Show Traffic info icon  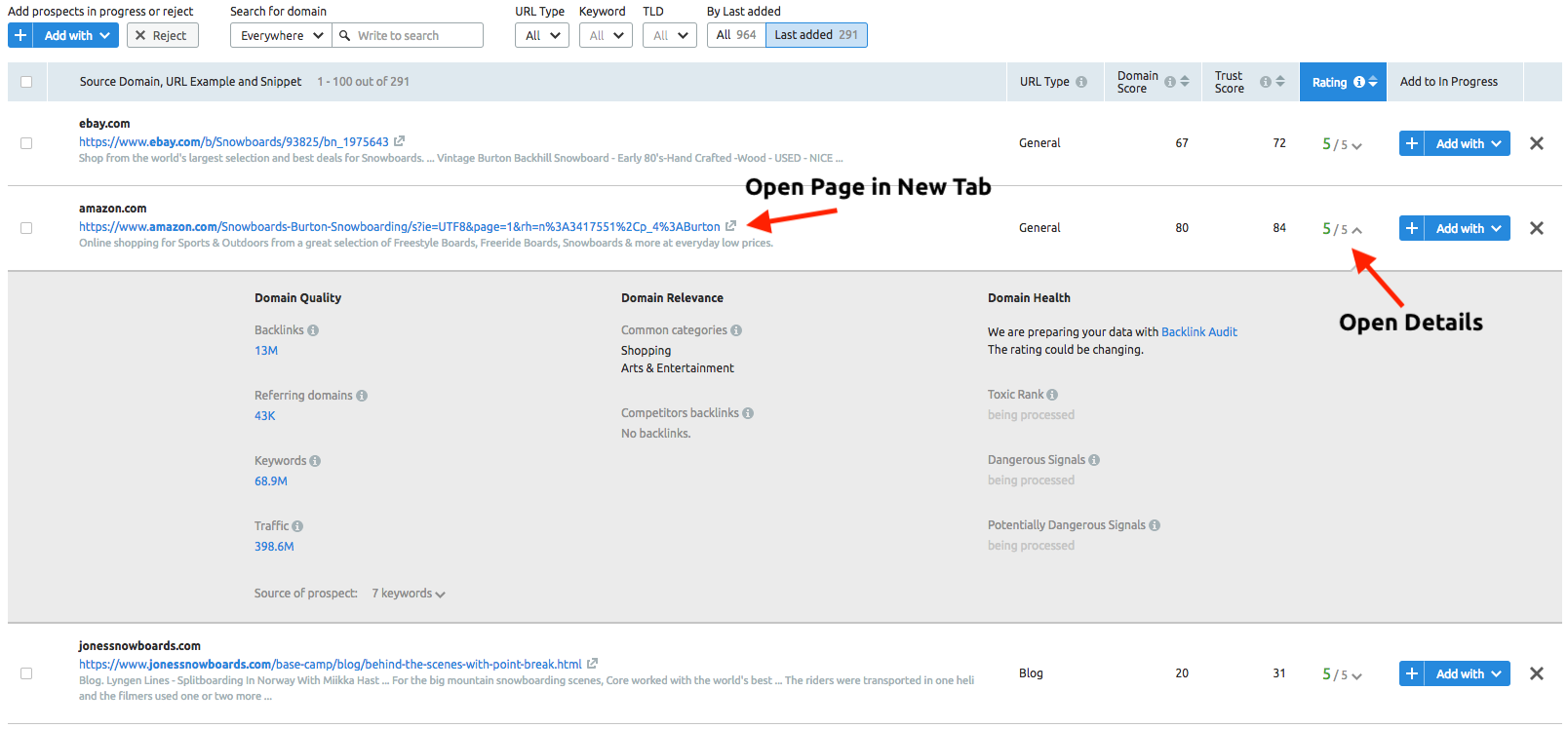(x=297, y=526)
